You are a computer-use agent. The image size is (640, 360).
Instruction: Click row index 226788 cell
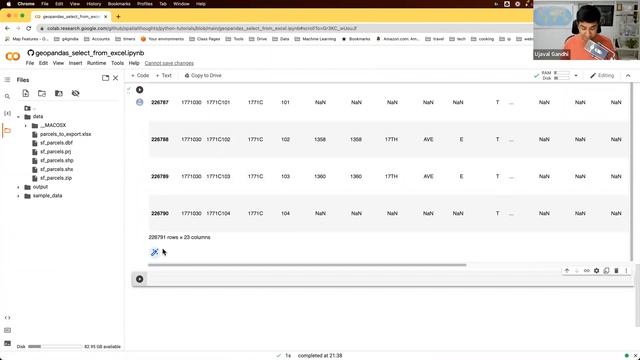[x=160, y=140]
